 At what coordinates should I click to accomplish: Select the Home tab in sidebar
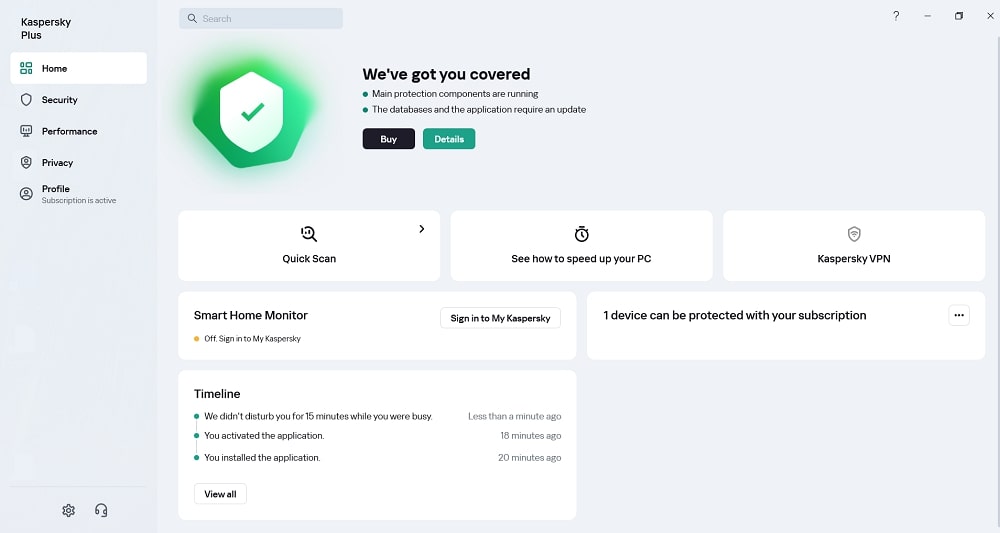[78, 68]
